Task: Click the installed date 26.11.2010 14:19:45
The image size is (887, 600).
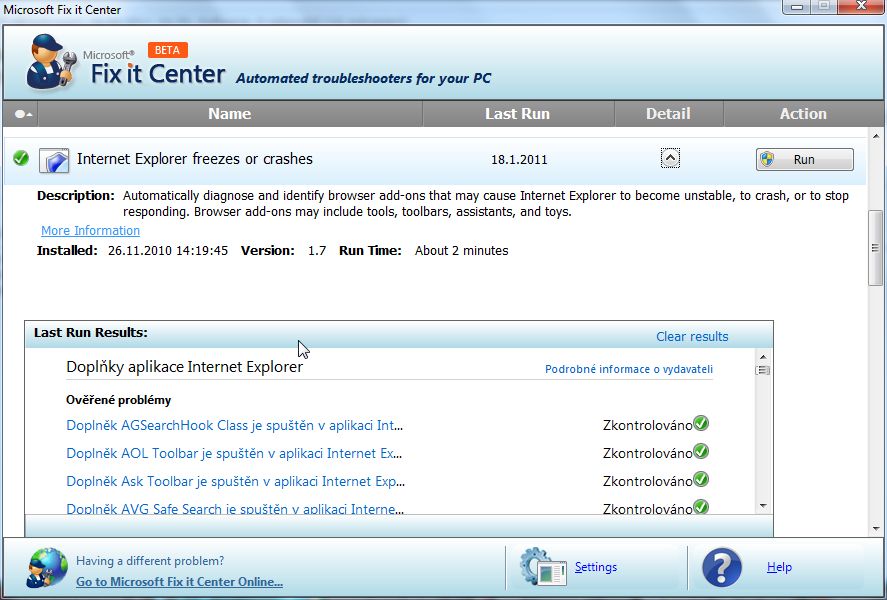Action: click(x=168, y=251)
